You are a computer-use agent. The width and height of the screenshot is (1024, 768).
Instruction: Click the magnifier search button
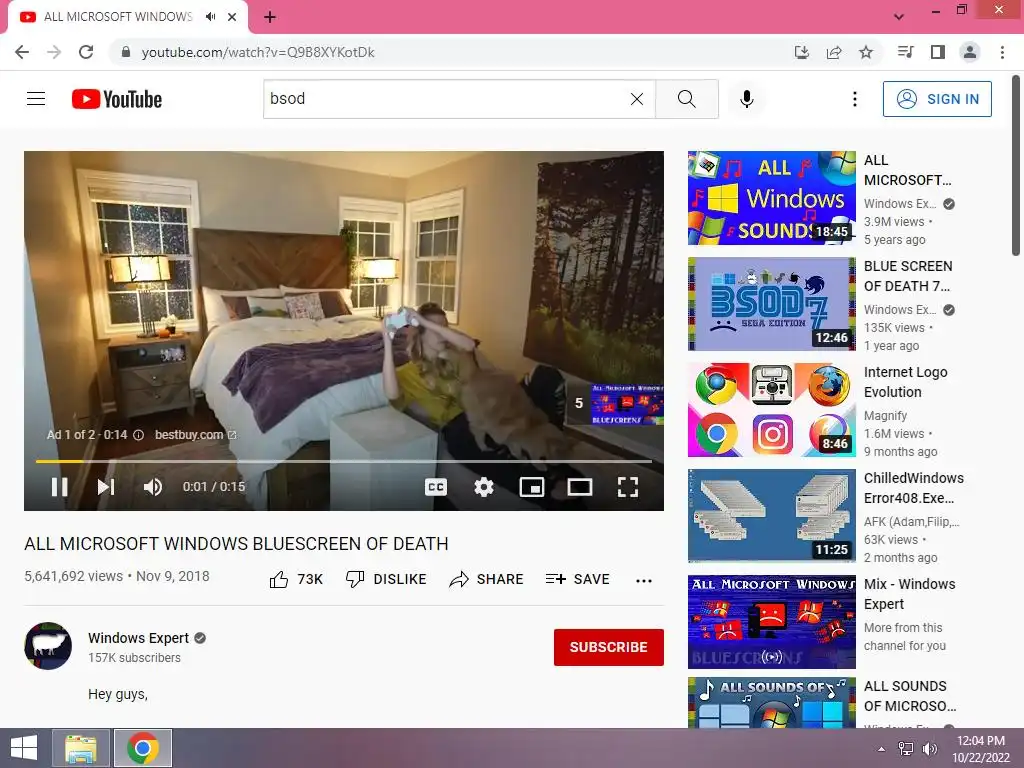click(686, 99)
